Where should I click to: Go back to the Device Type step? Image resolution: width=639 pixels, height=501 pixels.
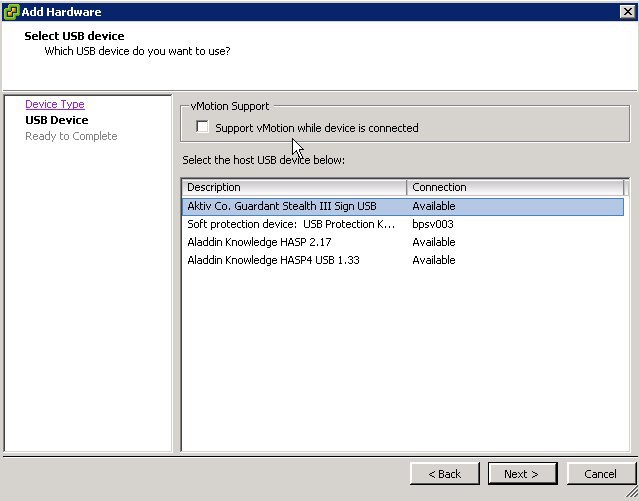pyautogui.click(x=55, y=104)
